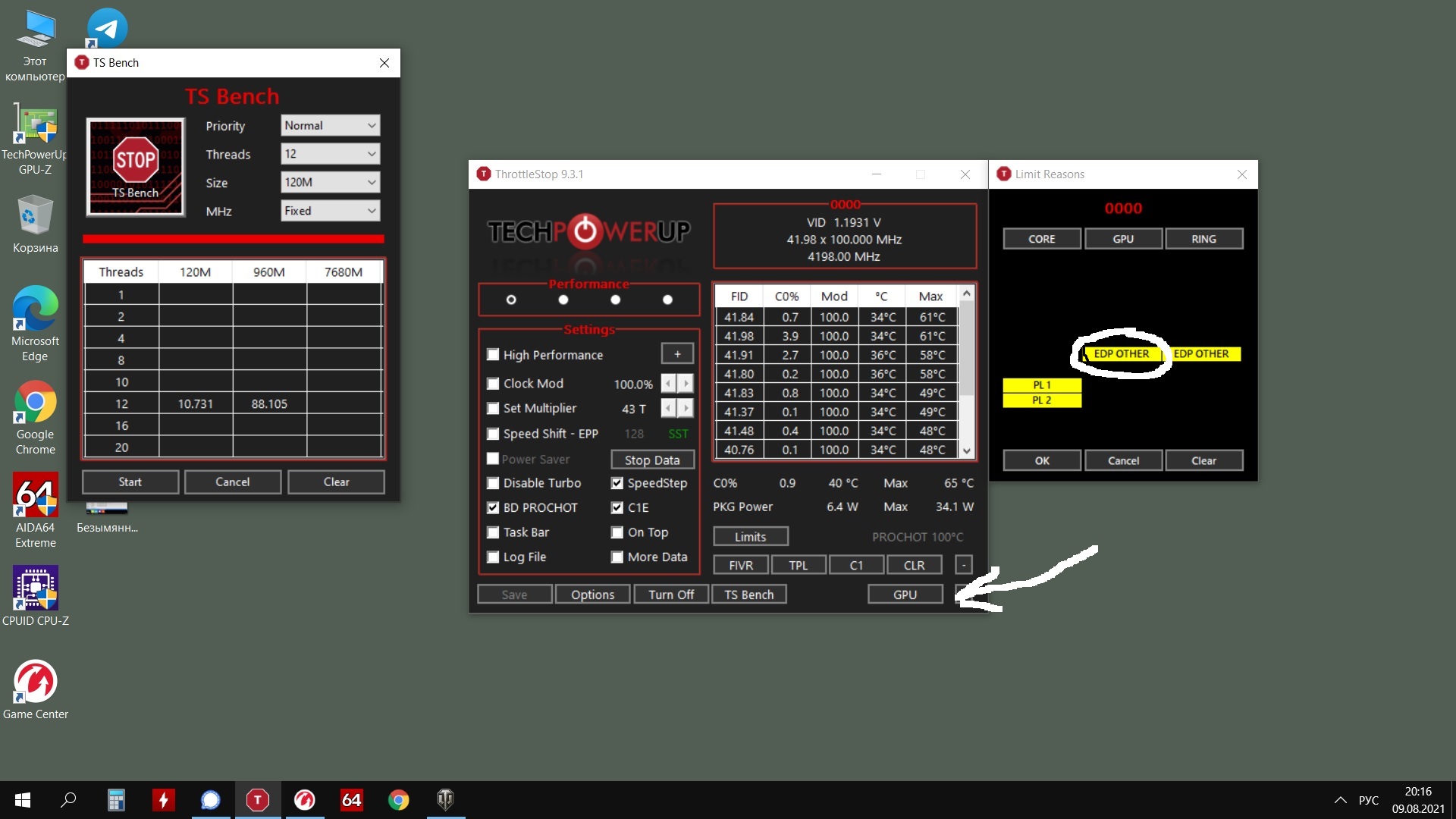This screenshot has height=819, width=1456.
Task: Open Game Center desktop icon
Action: (x=35, y=682)
